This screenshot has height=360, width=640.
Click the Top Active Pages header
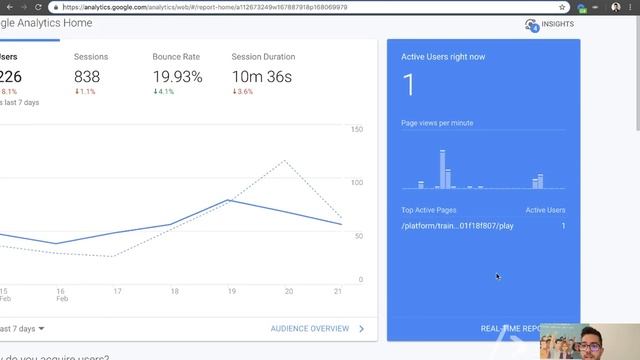pyautogui.click(x=429, y=210)
